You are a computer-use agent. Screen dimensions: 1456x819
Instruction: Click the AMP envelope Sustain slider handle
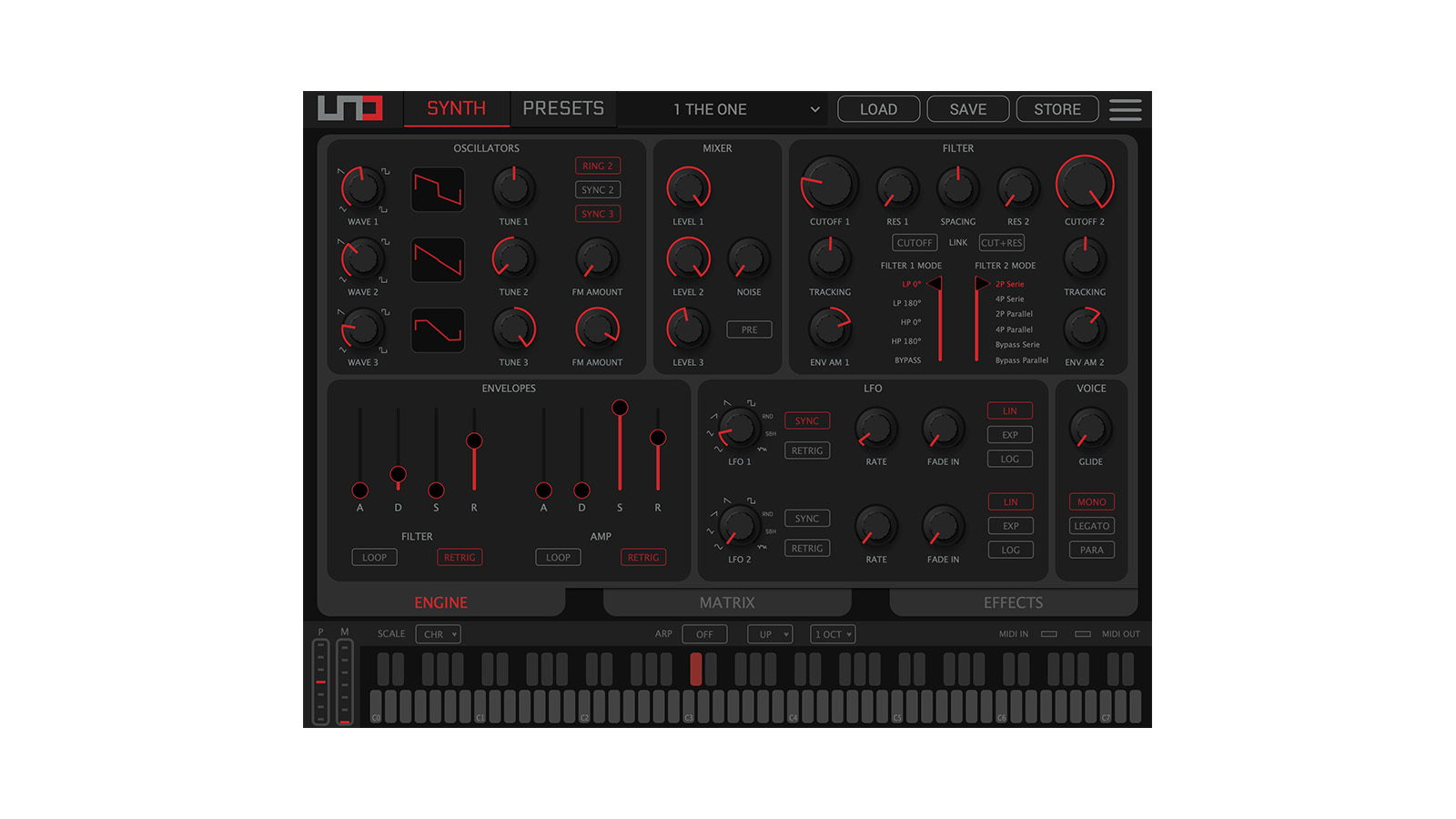click(620, 408)
